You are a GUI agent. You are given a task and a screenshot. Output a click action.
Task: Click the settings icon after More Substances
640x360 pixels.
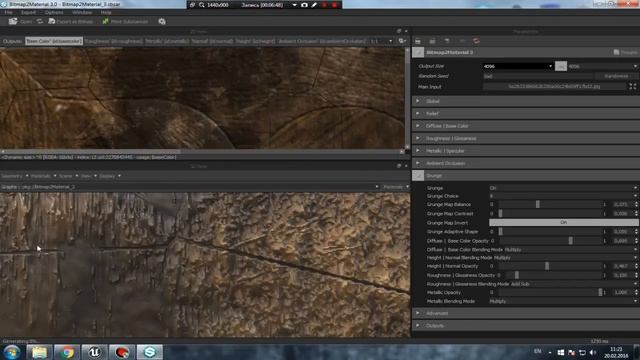tap(162, 21)
